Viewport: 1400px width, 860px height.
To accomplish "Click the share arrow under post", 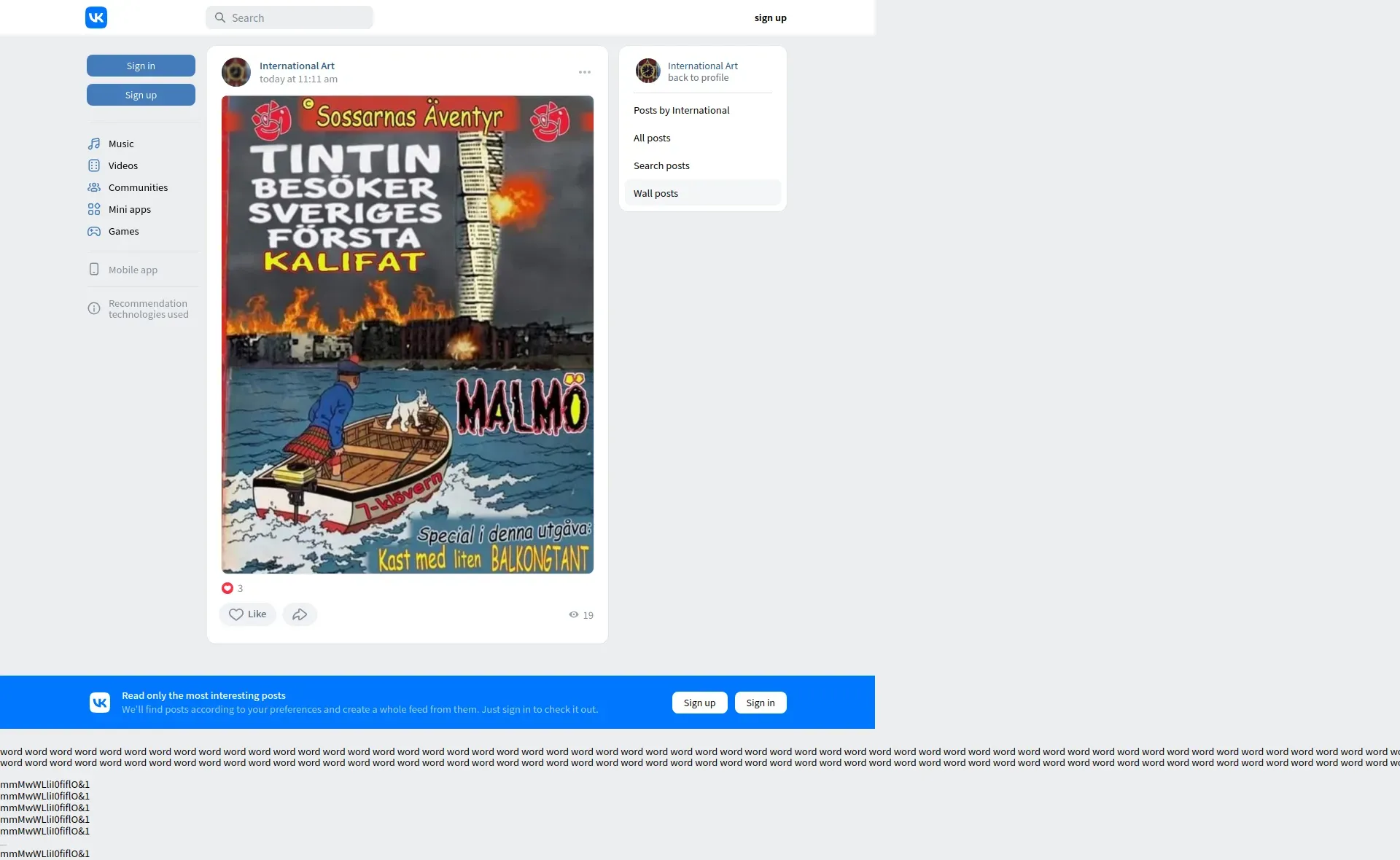I will (x=300, y=614).
